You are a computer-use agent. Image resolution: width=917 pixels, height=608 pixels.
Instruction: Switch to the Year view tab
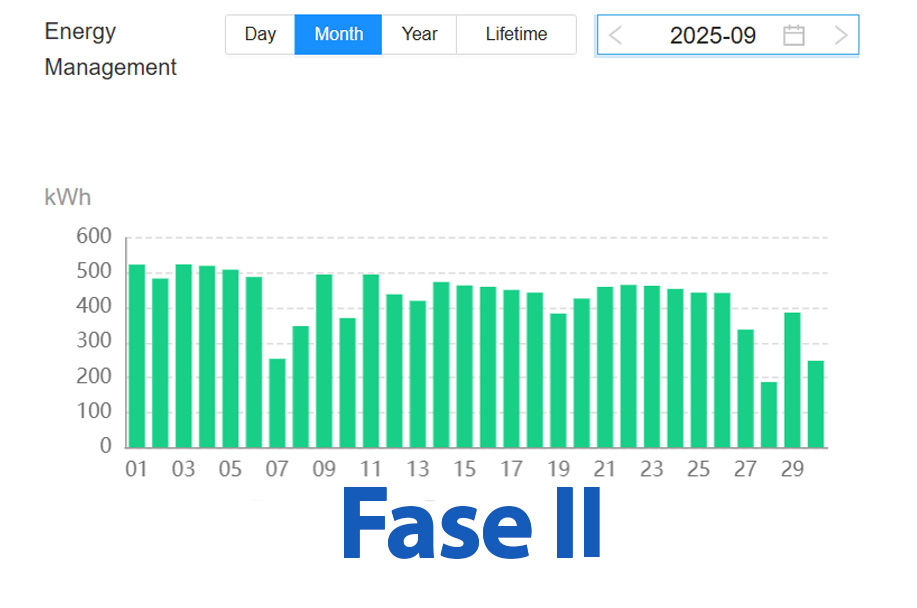(419, 34)
